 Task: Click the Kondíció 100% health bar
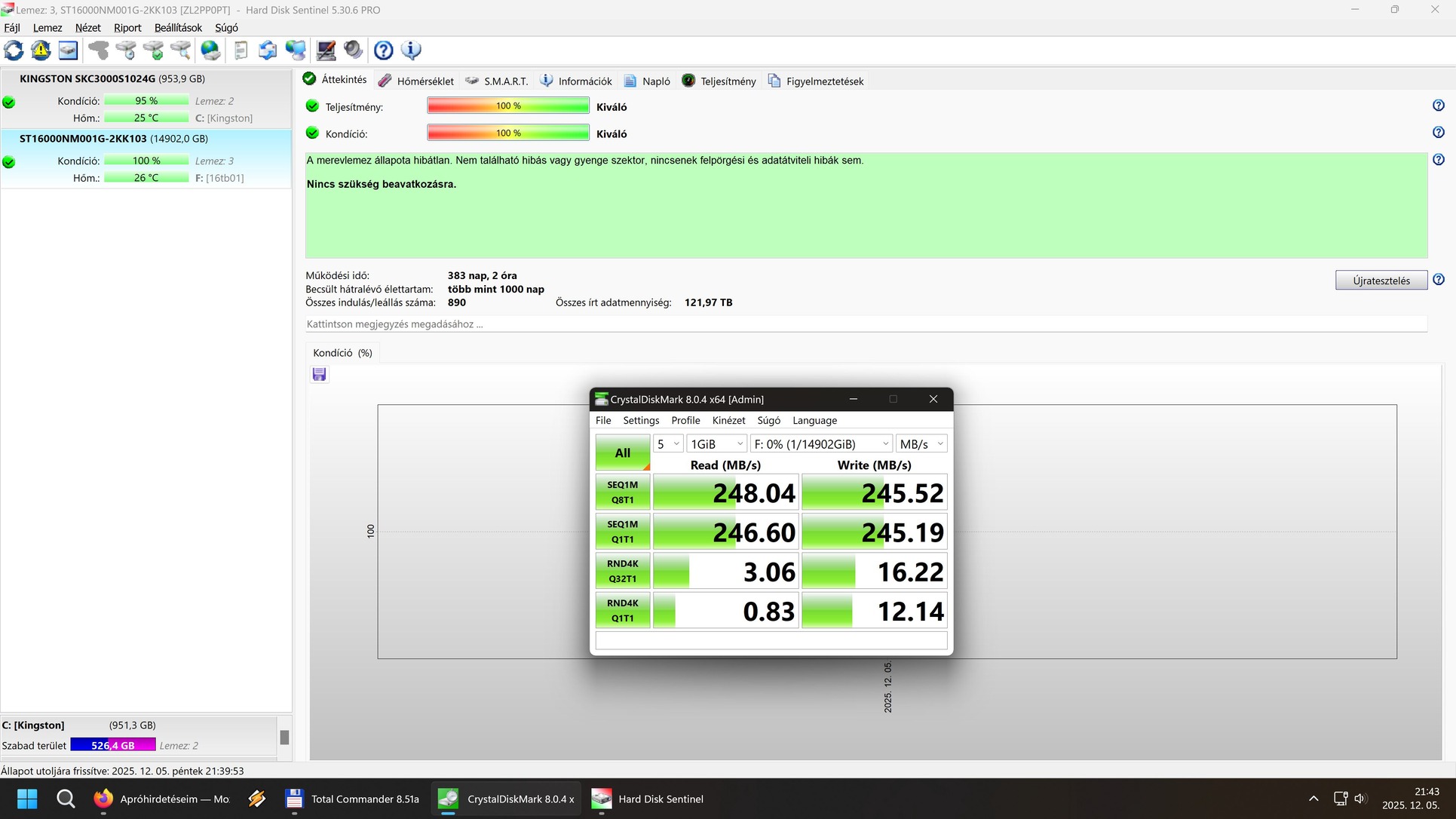point(507,133)
